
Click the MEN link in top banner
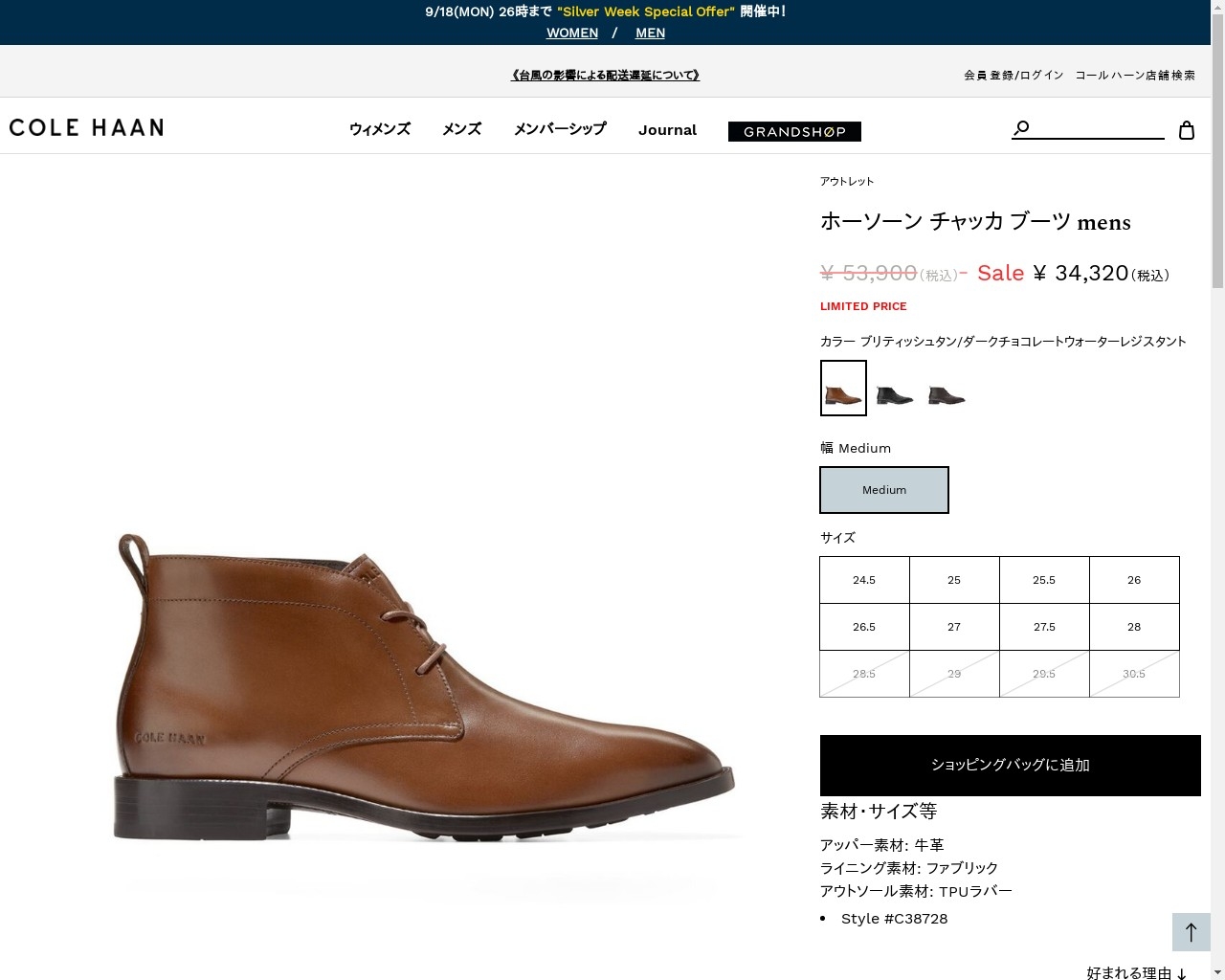(650, 33)
